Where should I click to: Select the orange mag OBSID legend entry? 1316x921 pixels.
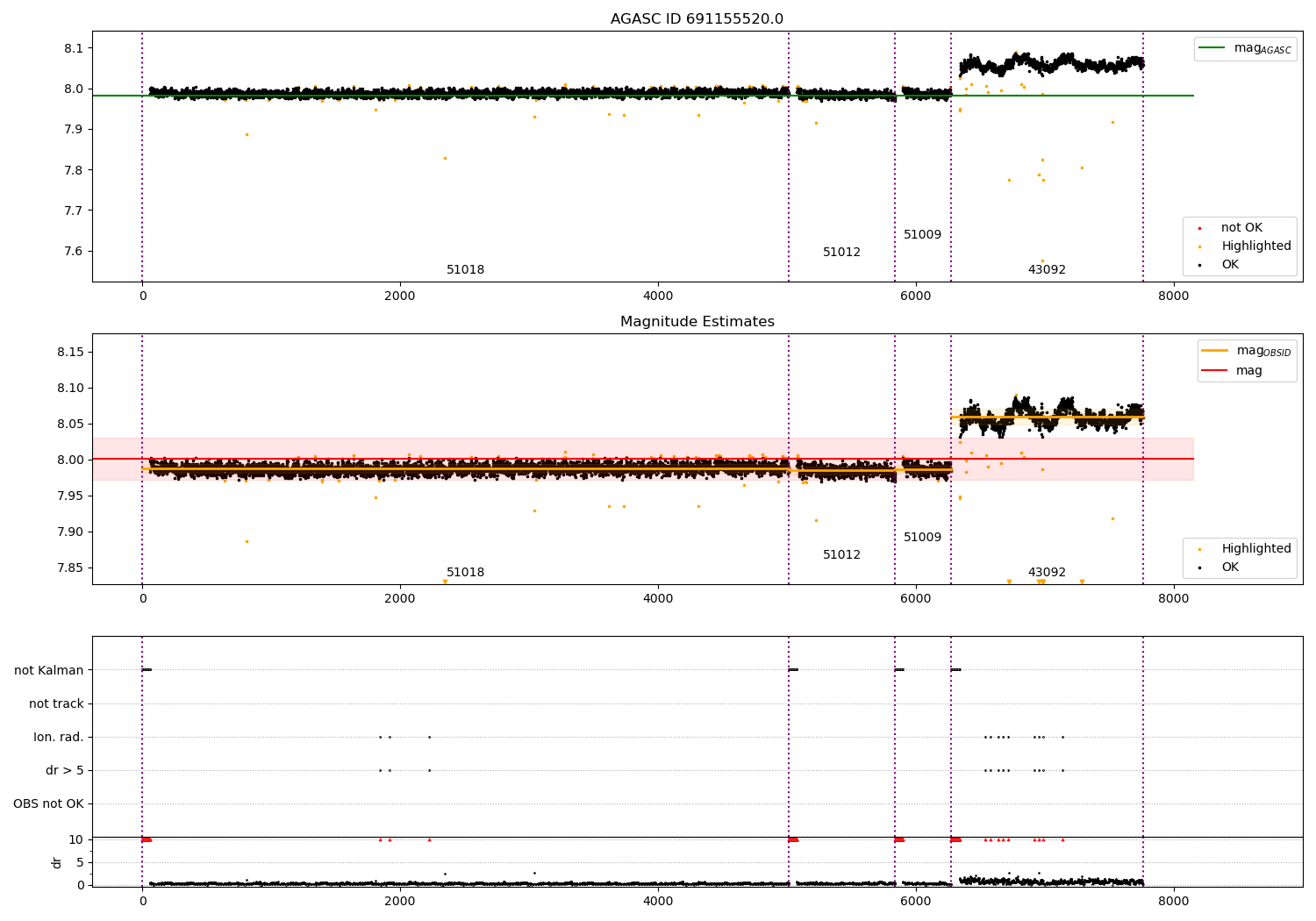pyautogui.click(x=1247, y=351)
